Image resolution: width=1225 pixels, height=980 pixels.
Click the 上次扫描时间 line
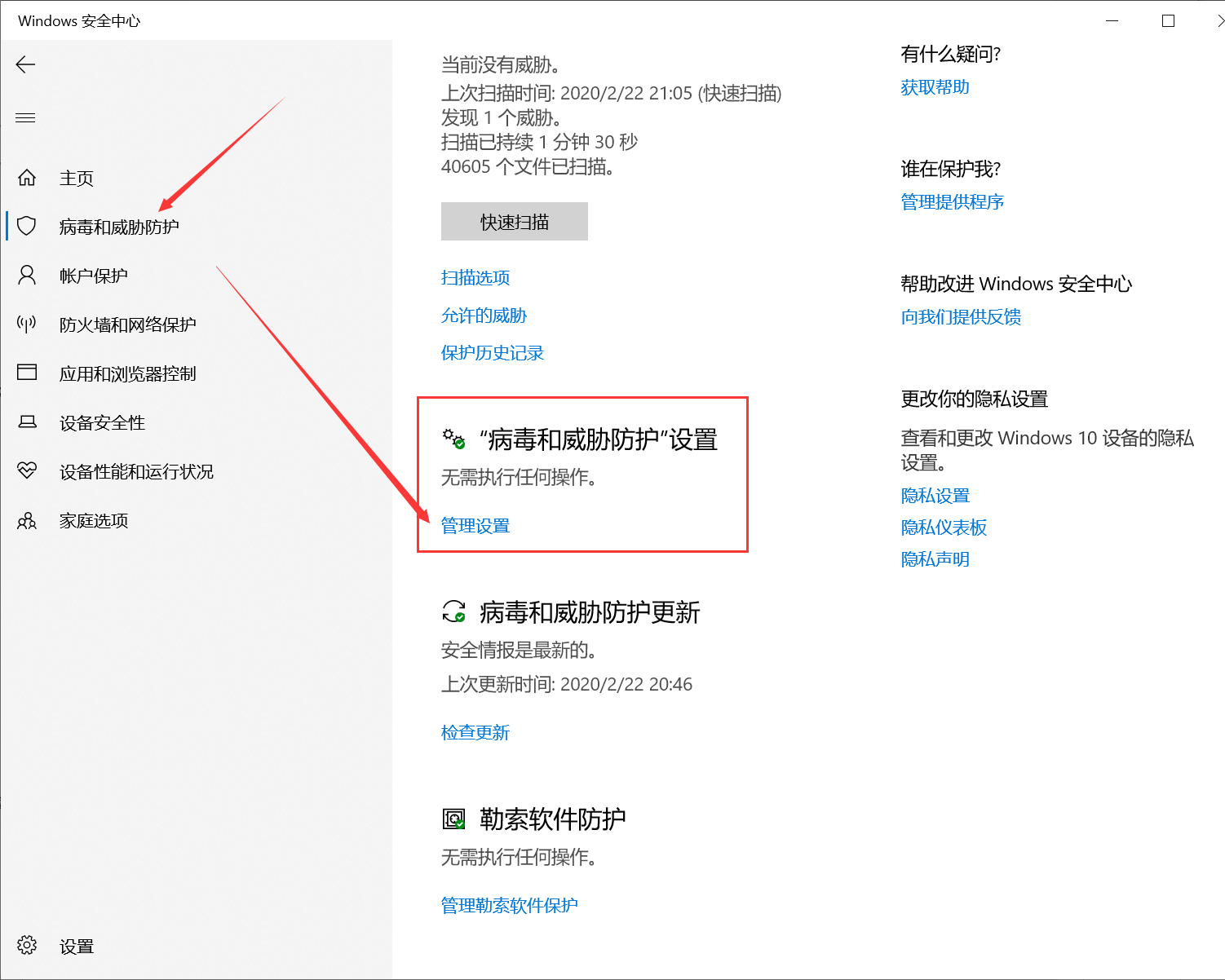point(612,93)
